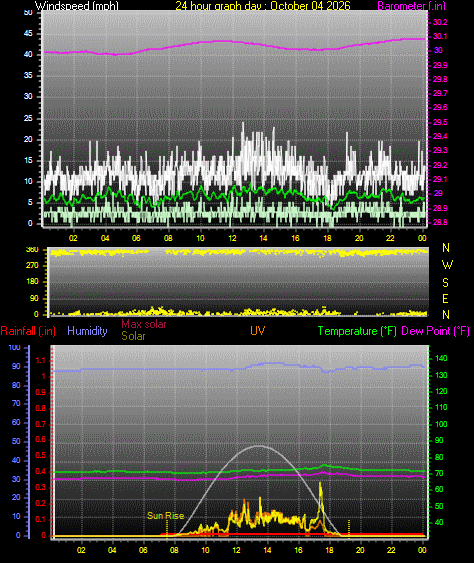474x563 pixels.
Task: Click the Rainfall (.in) legend label
Action: pos(28,331)
